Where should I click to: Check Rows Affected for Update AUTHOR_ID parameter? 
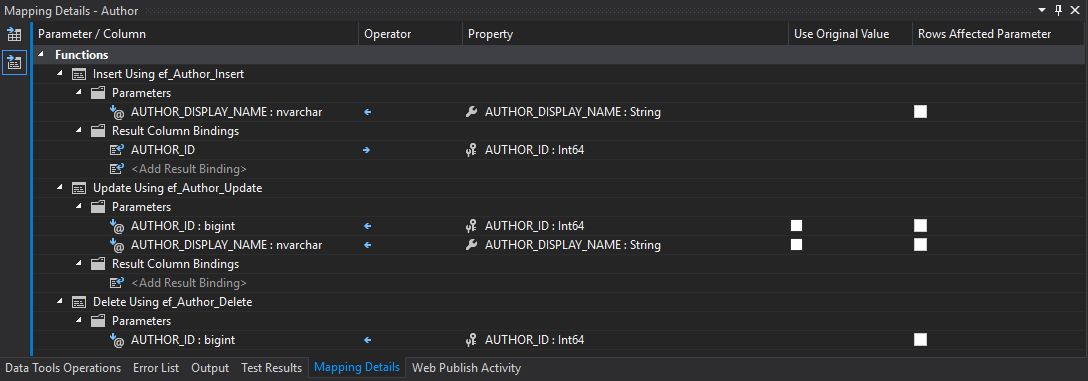pos(920,226)
